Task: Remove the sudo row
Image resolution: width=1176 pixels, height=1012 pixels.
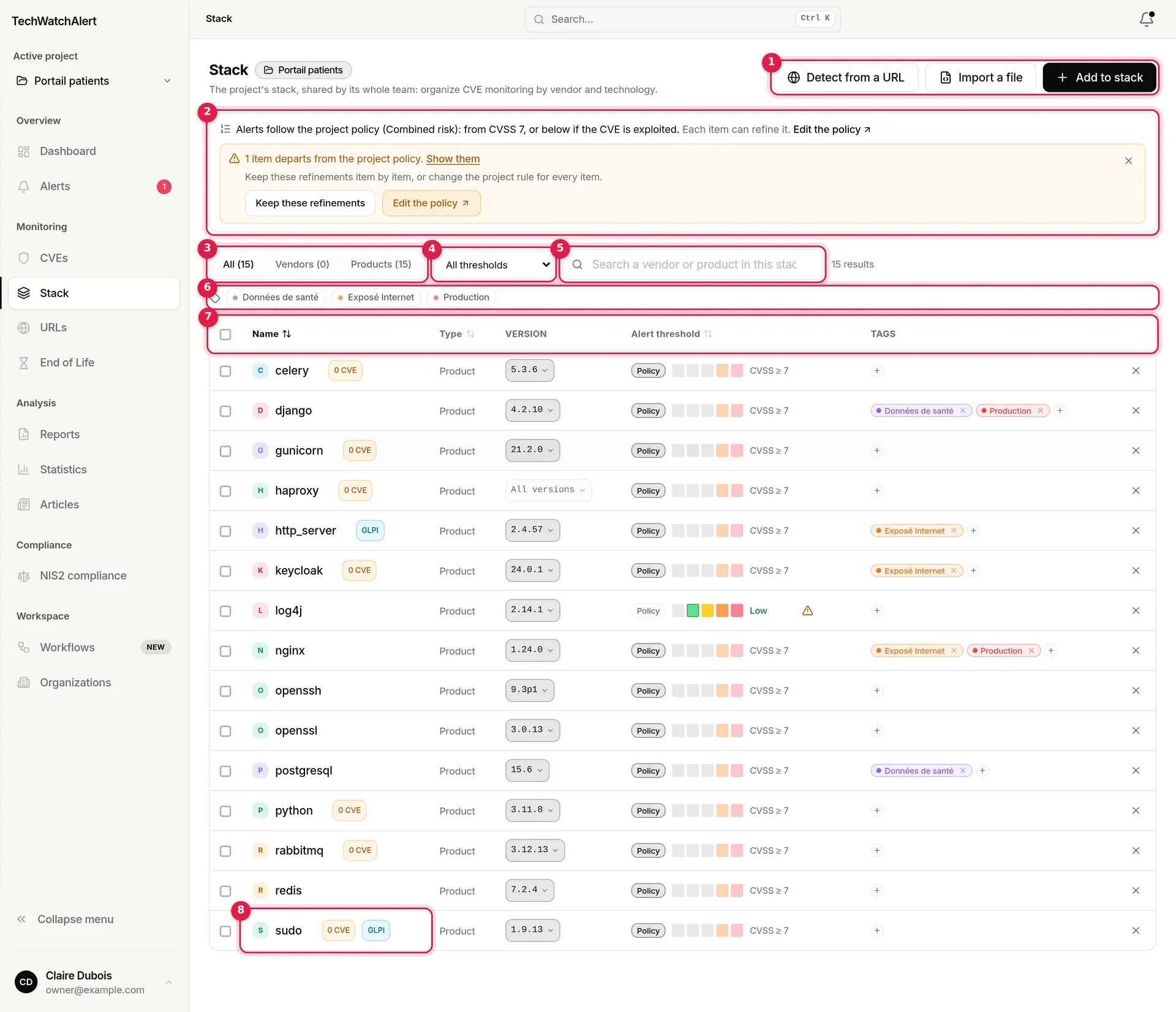Action: (x=1136, y=931)
